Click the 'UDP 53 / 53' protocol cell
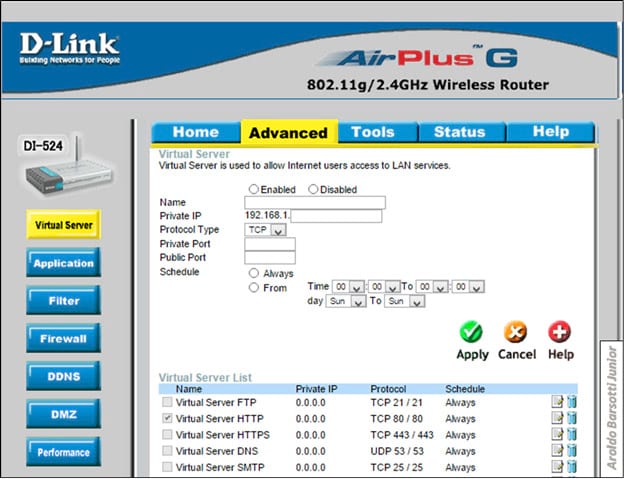The image size is (629, 479). pyautogui.click(x=397, y=451)
